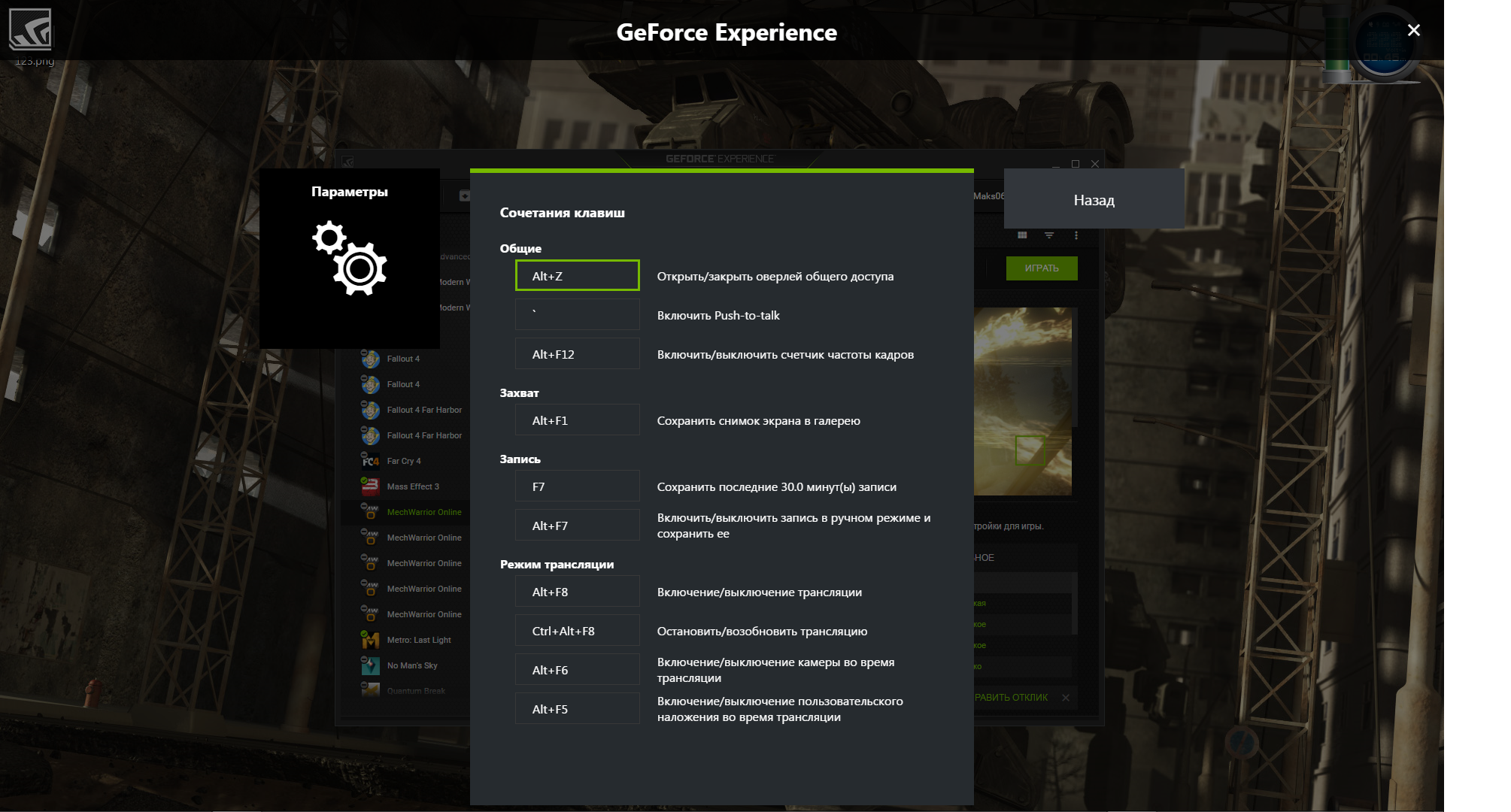Edit the Push-to-talk hotkey field

[x=577, y=315]
